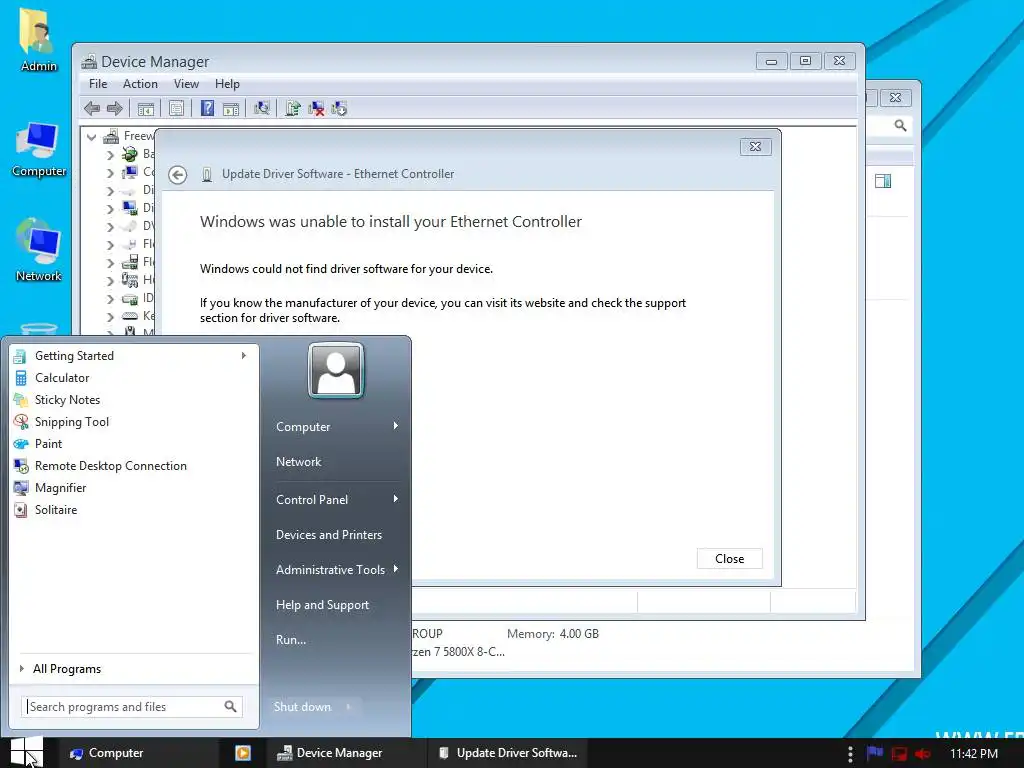Click the Start button on taskbar
Viewport: 1024px width, 768px height.
pyautogui.click(x=26, y=752)
